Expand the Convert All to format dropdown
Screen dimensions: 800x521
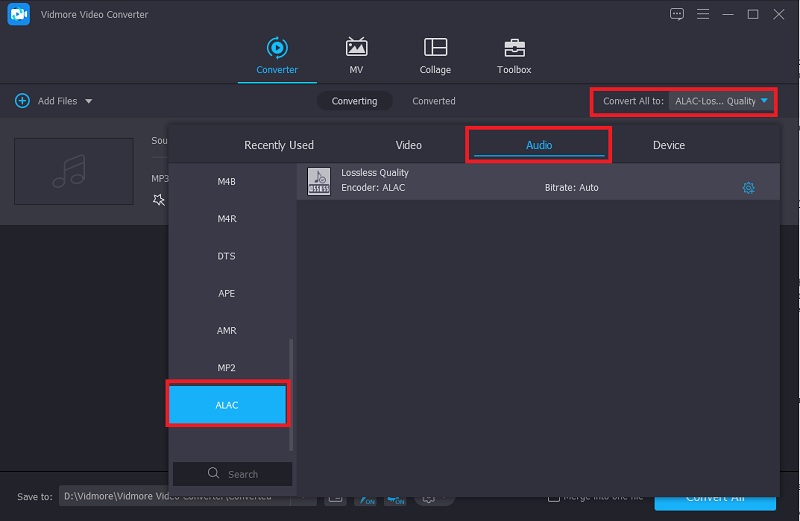tap(764, 101)
